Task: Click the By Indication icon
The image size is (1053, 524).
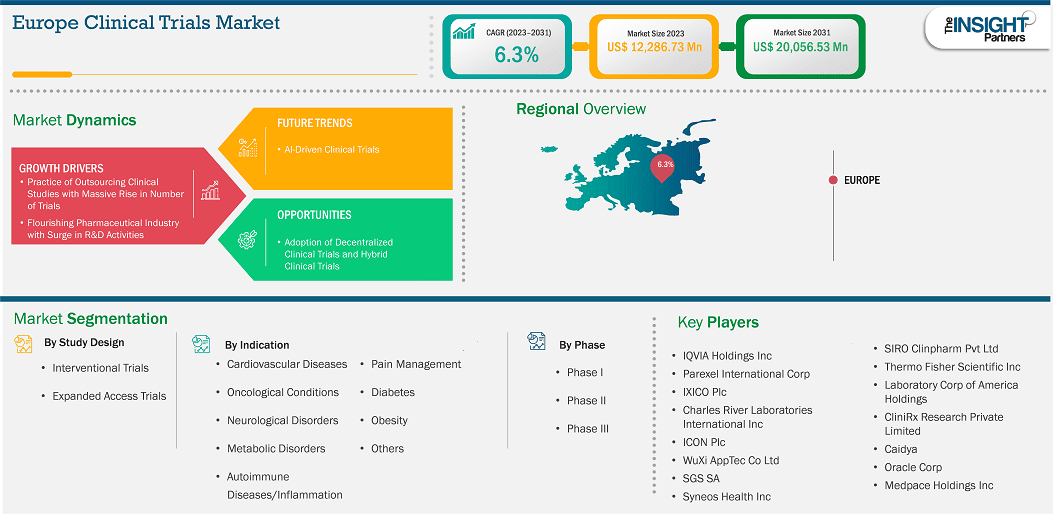Action: click(201, 344)
